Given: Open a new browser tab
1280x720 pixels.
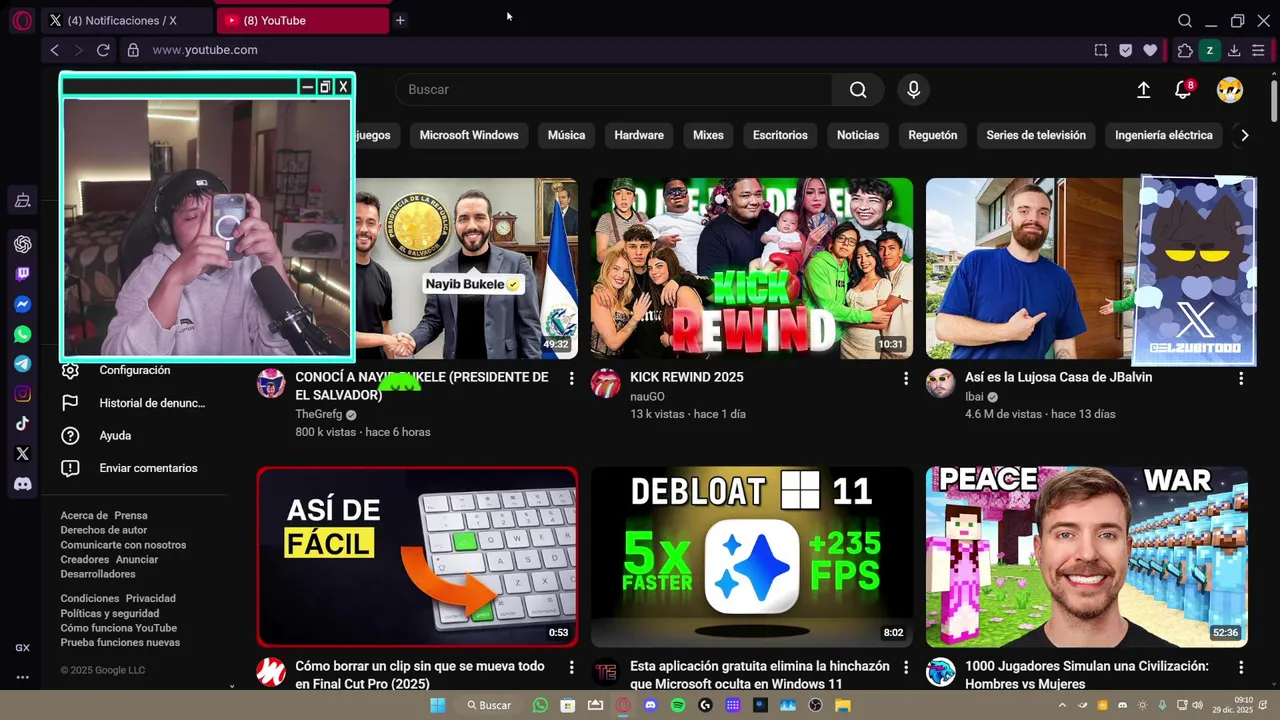Looking at the screenshot, I should pos(400,20).
